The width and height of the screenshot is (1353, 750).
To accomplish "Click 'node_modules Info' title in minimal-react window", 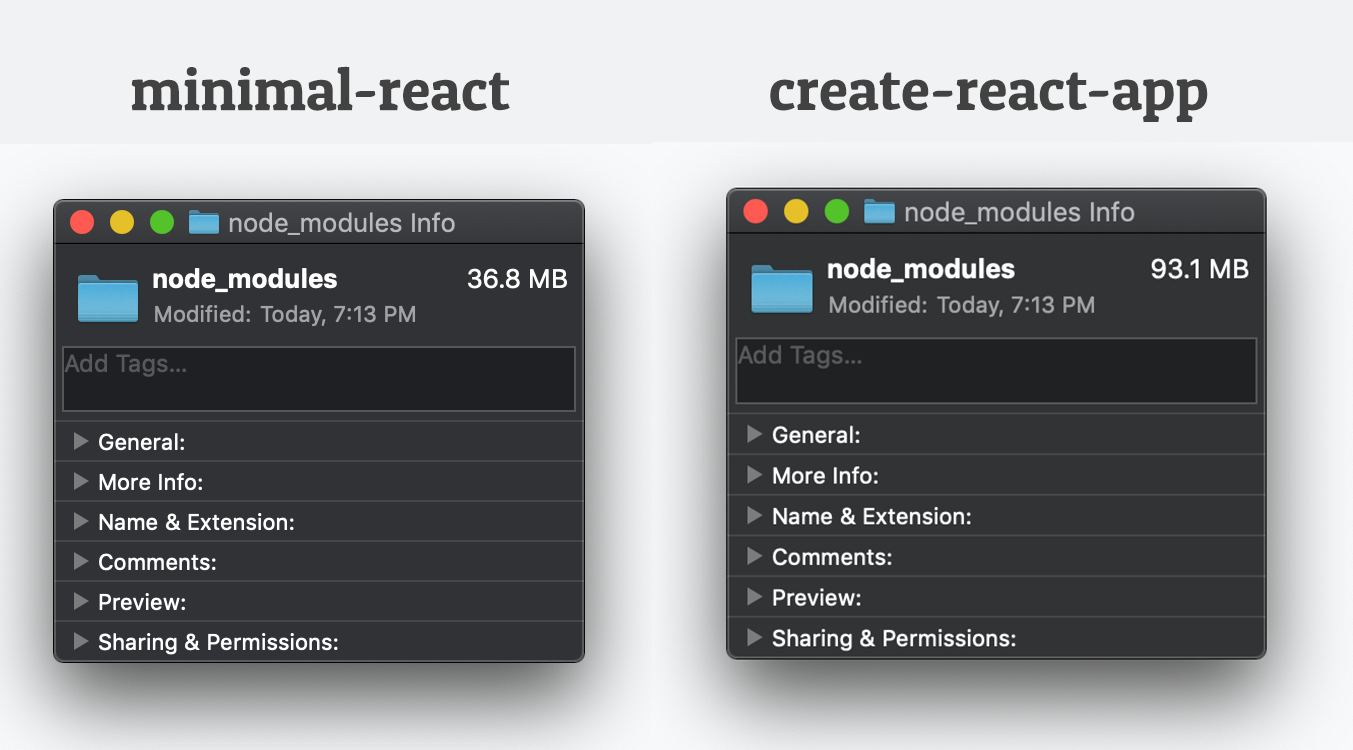I will pos(342,223).
